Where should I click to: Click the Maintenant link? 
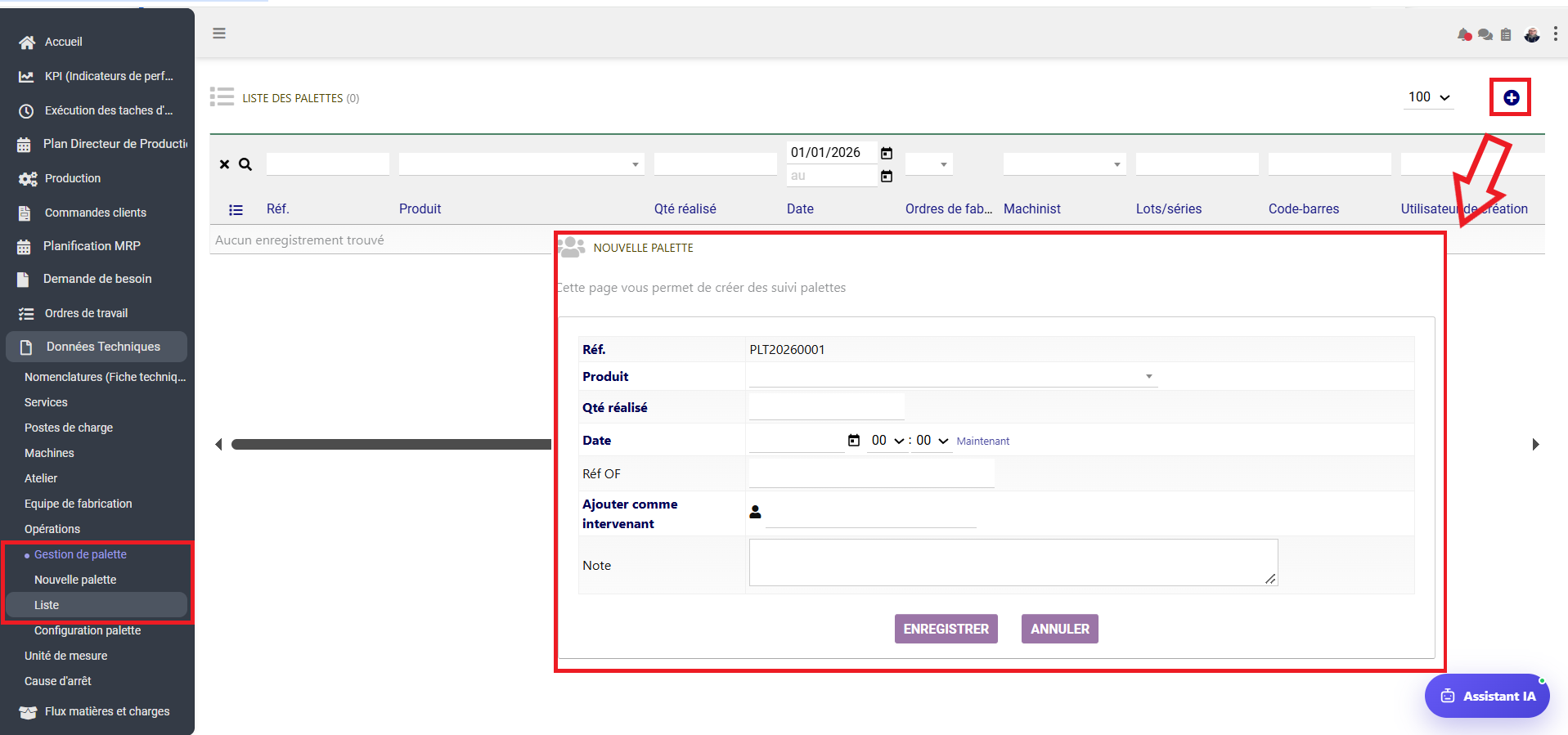pos(982,441)
